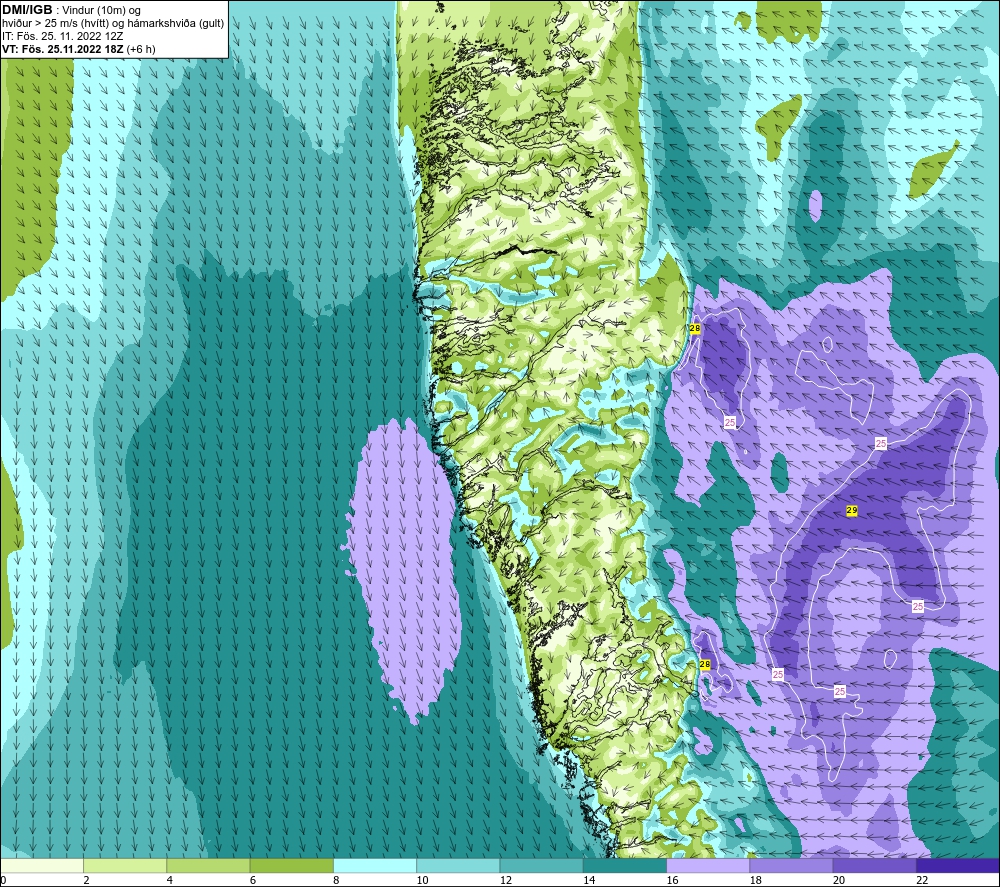
Task: Click the '10' value on the legend scale
Action: coord(422,880)
